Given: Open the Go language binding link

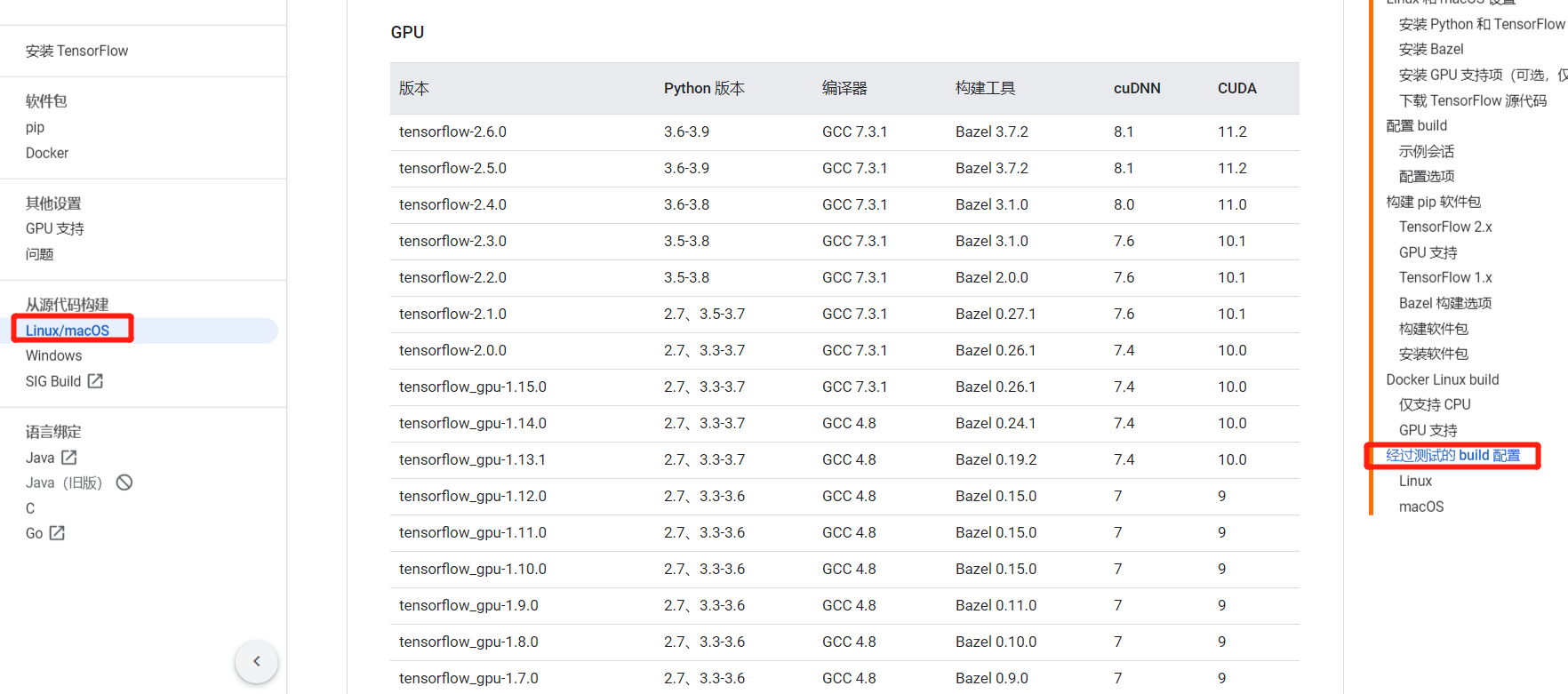Looking at the screenshot, I should click(35, 533).
